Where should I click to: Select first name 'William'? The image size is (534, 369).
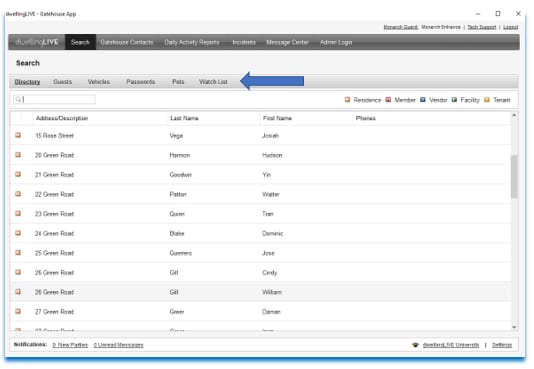point(272,292)
